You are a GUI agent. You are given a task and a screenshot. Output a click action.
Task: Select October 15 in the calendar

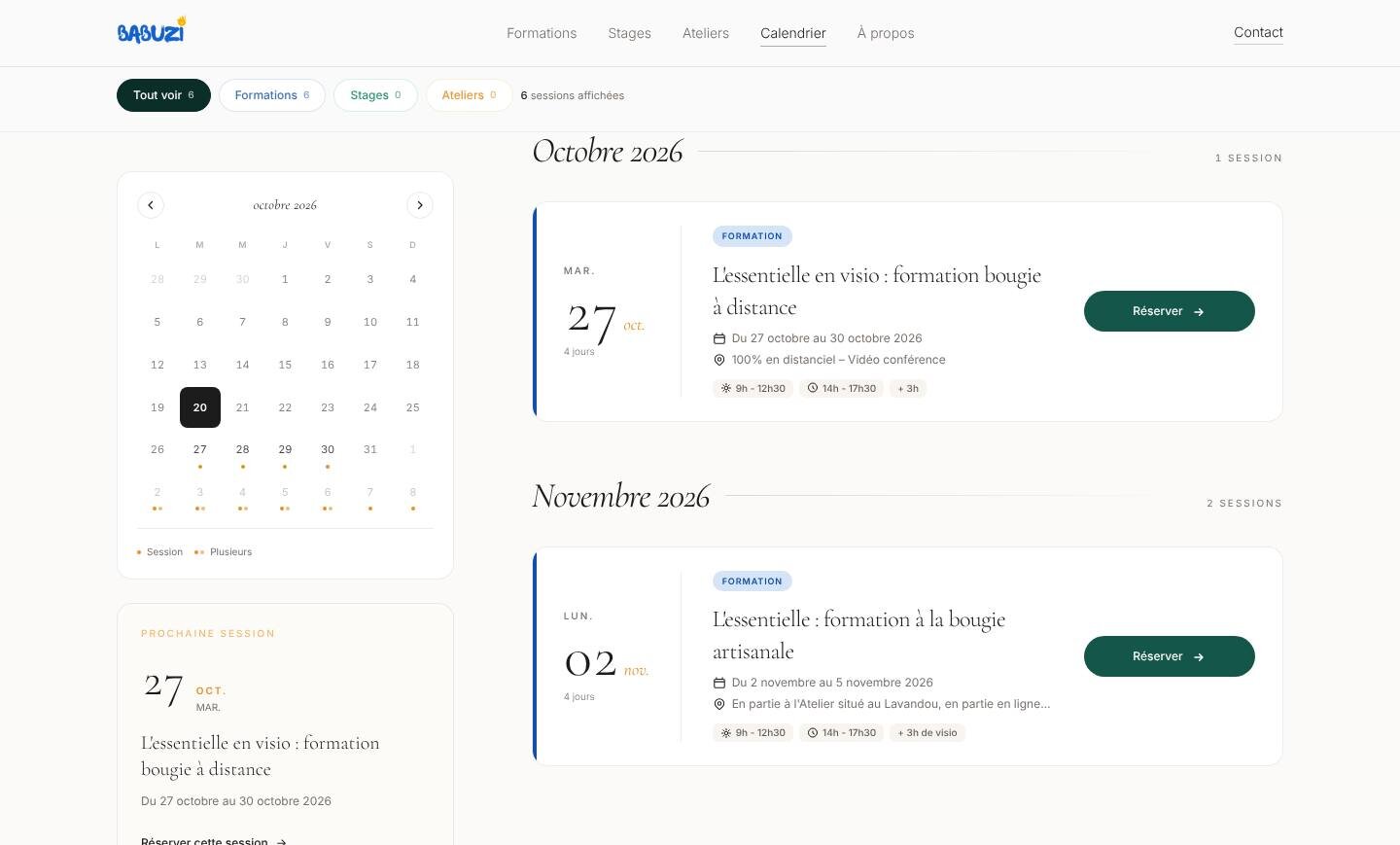[x=285, y=365]
